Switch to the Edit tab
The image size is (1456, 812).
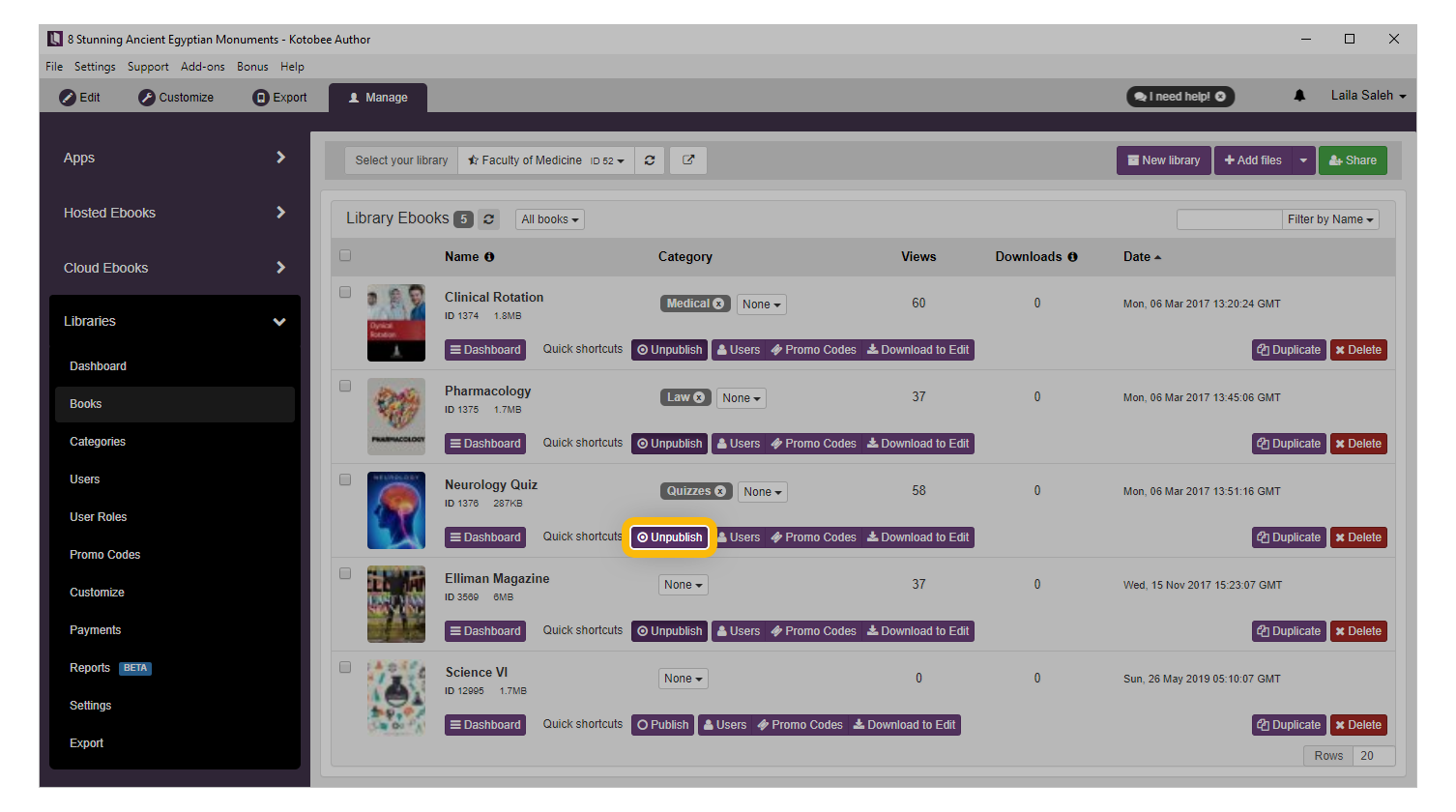coord(80,98)
